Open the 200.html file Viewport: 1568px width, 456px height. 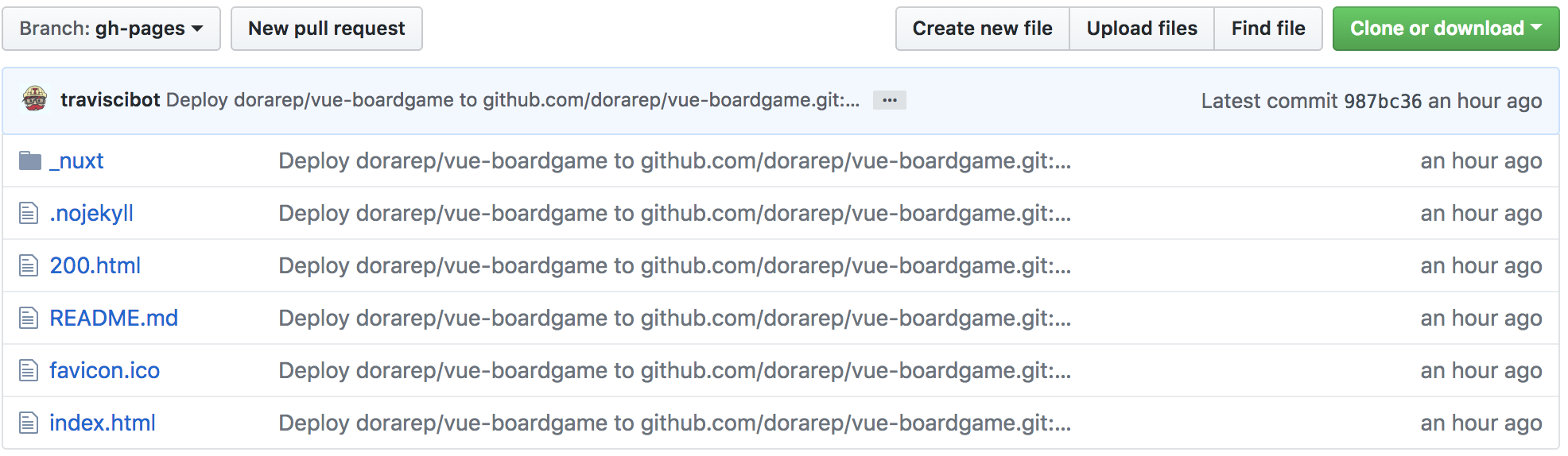pyautogui.click(x=95, y=265)
